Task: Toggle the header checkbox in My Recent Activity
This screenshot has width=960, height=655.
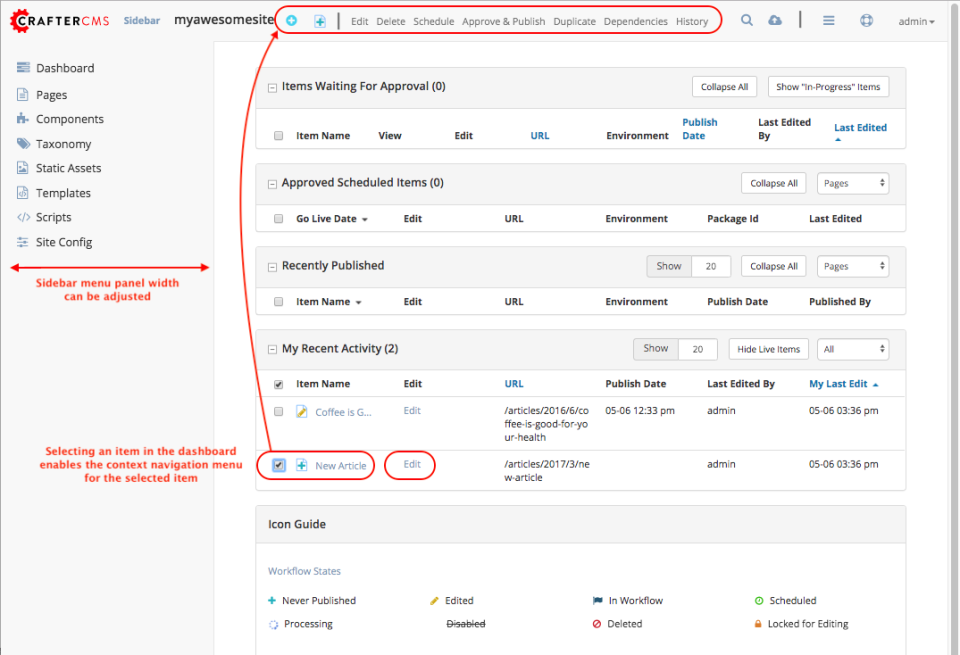Action: pos(278,383)
